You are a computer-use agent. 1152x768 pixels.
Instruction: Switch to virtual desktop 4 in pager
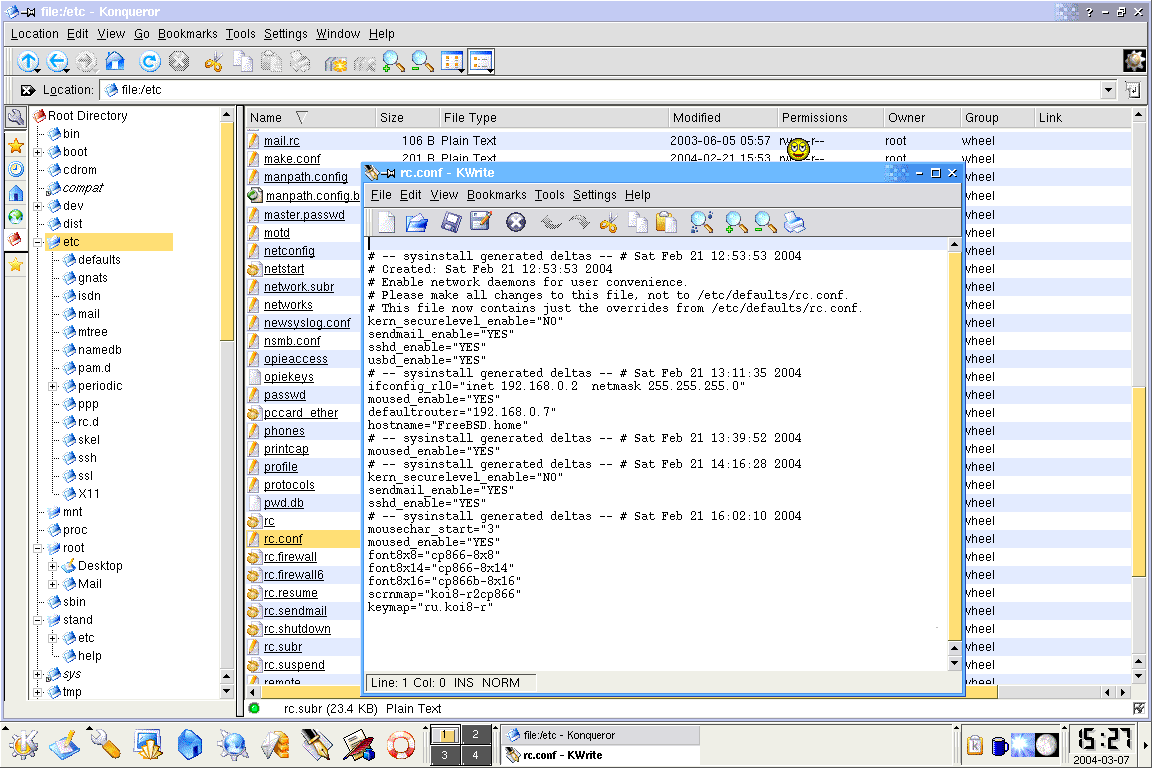tap(476, 755)
